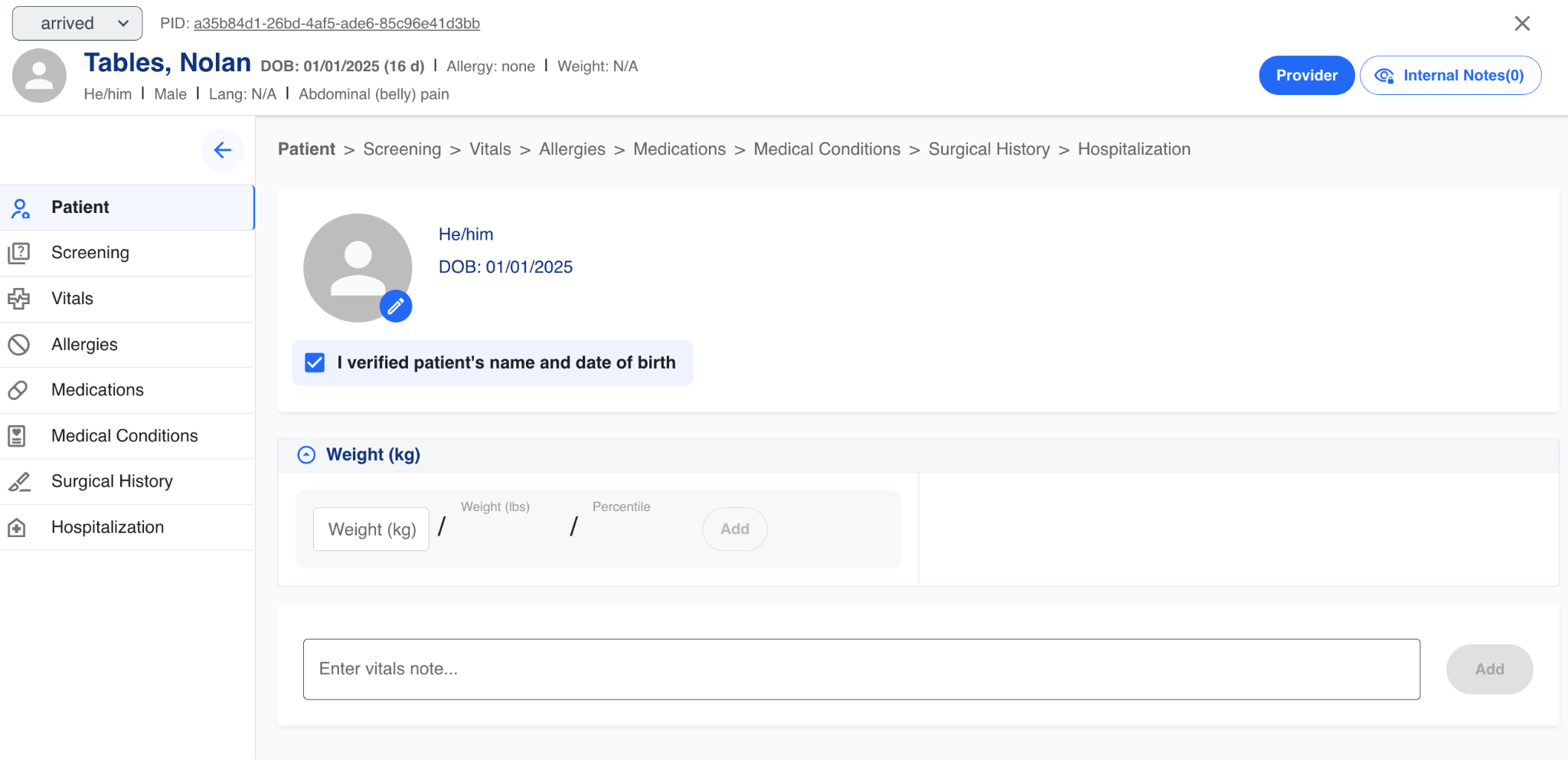Click the Allergies prohibition icon in sidebar
Viewport: 1568px width, 760px height.
click(x=18, y=345)
